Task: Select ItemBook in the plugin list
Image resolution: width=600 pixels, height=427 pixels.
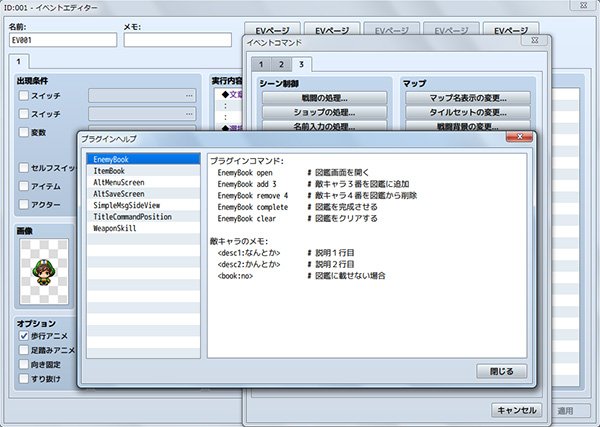Action: click(143, 171)
